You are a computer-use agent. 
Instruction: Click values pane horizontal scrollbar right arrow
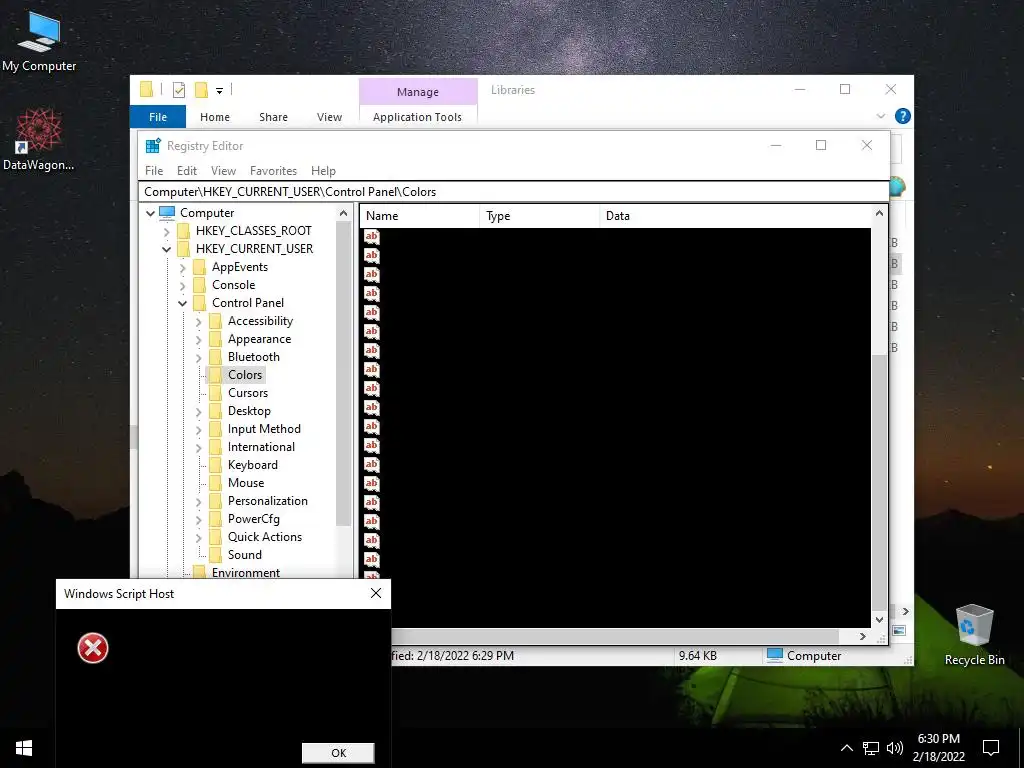[x=863, y=636]
